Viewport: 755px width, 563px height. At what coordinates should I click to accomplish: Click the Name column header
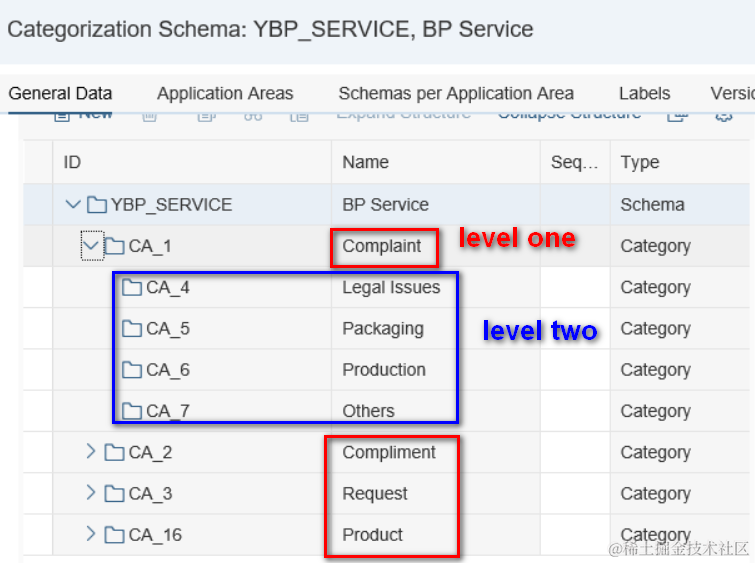point(366,162)
